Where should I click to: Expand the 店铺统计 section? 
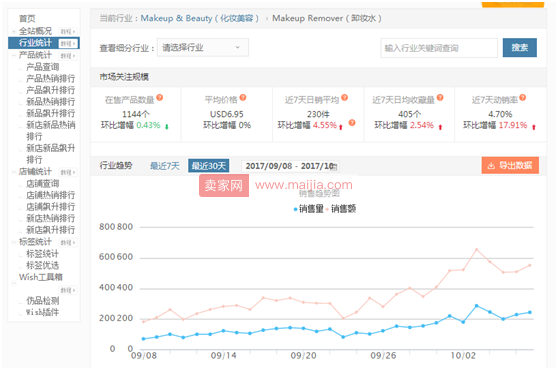click(35, 172)
